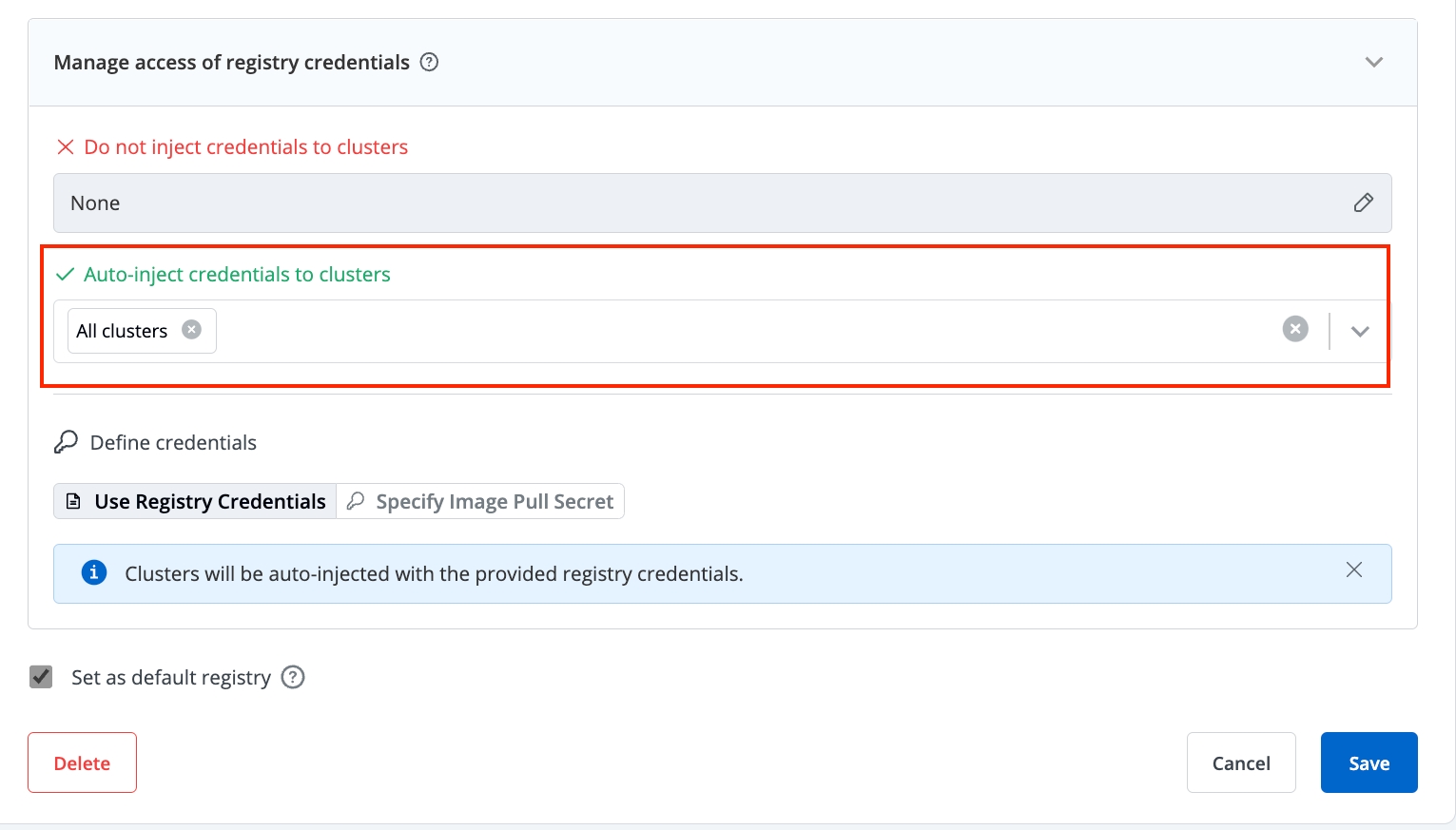1456x830 pixels.
Task: Click the 'Define credentials' heading
Action: point(173,443)
